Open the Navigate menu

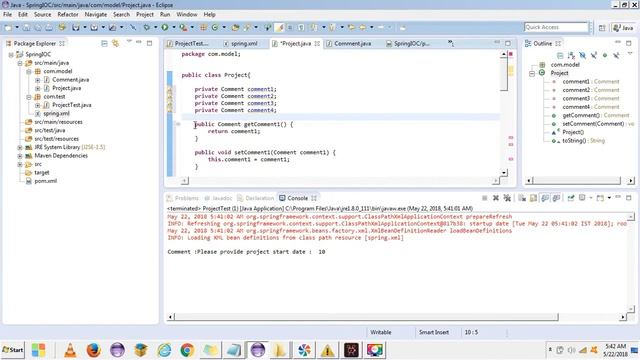point(96,14)
